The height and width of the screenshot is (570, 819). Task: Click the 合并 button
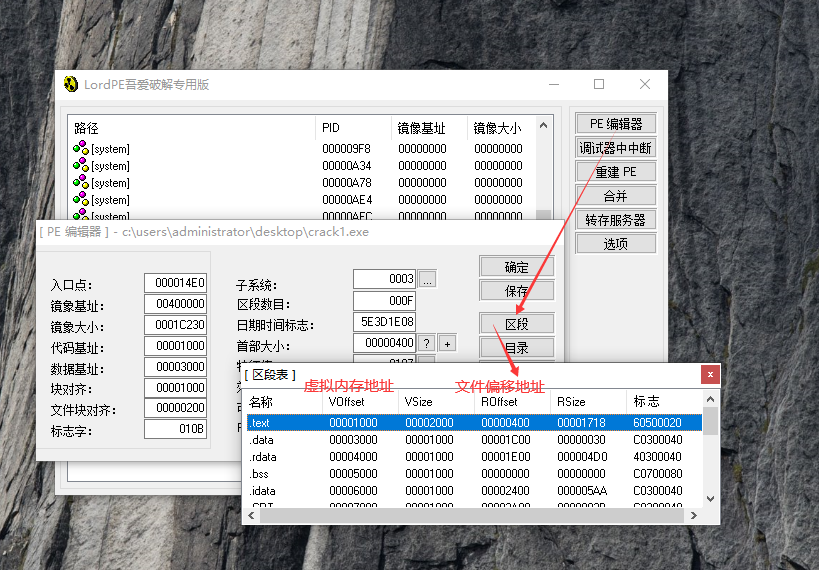pyautogui.click(x=616, y=196)
